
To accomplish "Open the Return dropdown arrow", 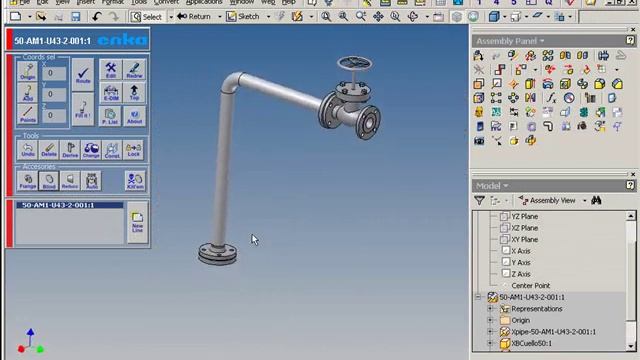I will click(220, 17).
